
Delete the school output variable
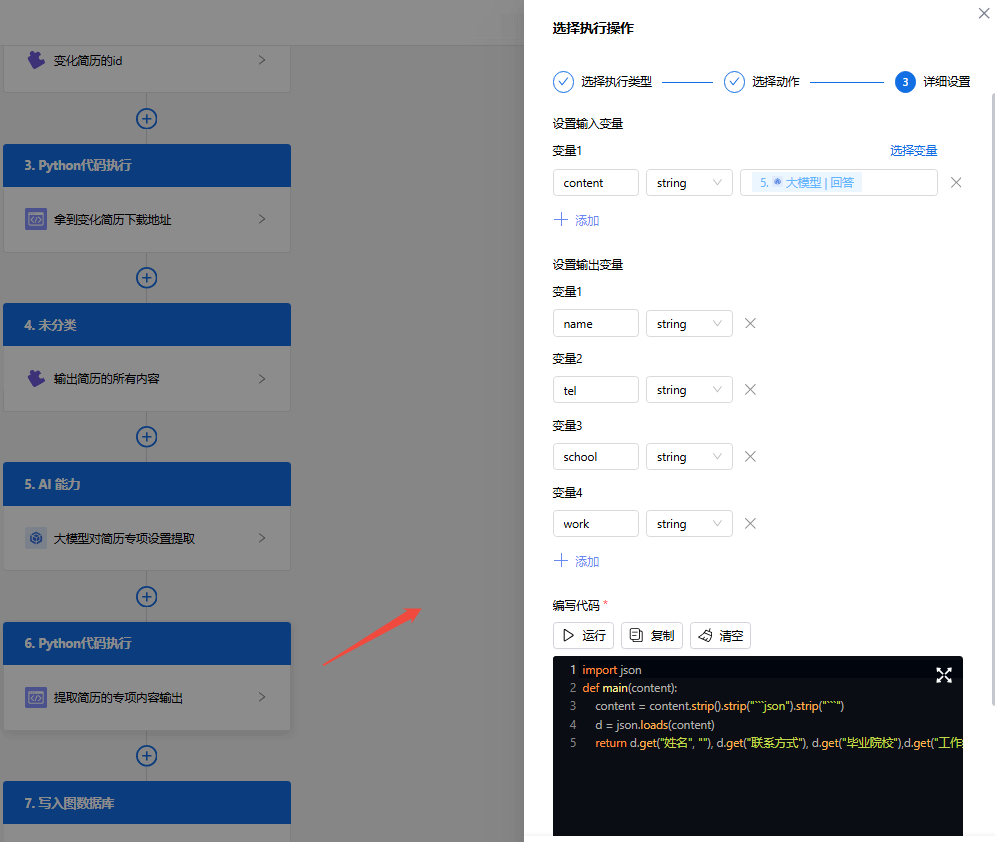tap(750, 457)
